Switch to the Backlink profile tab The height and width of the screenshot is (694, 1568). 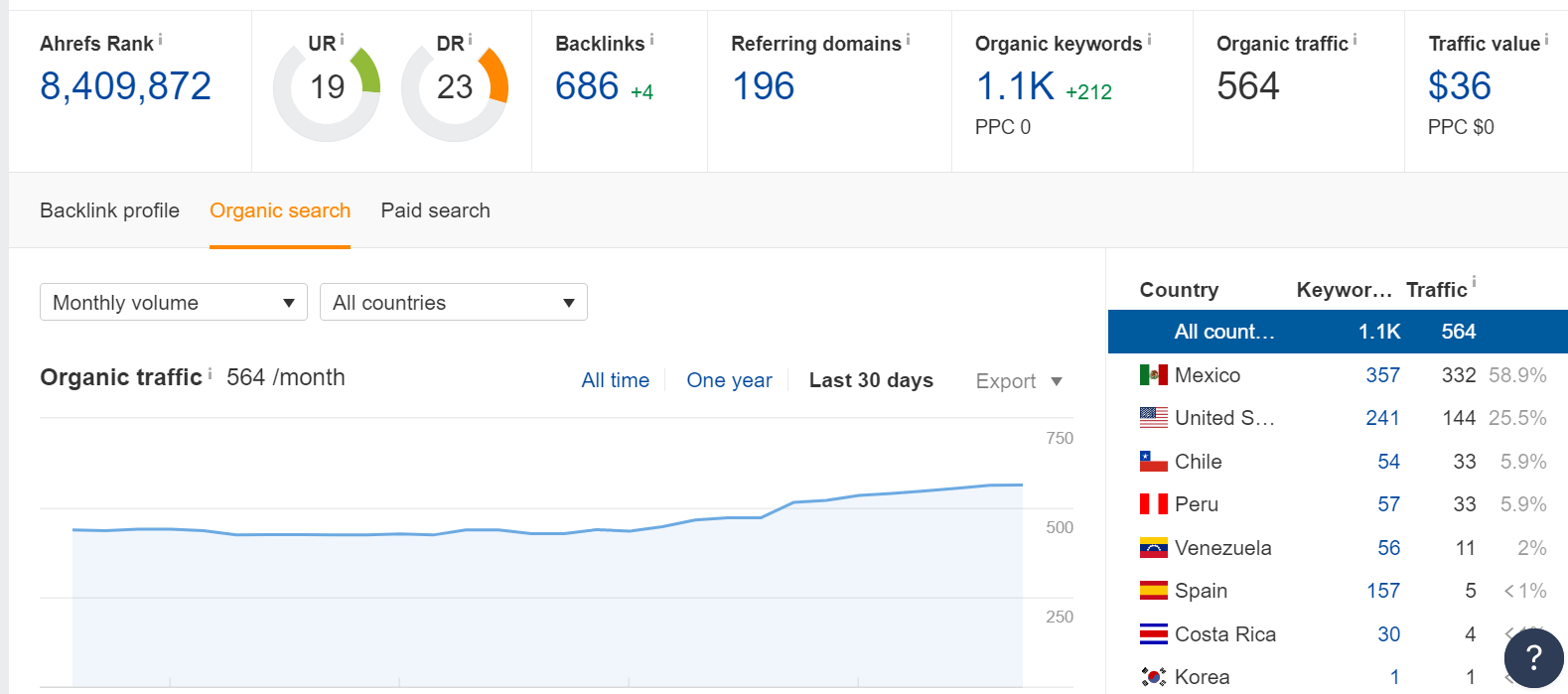click(x=109, y=210)
